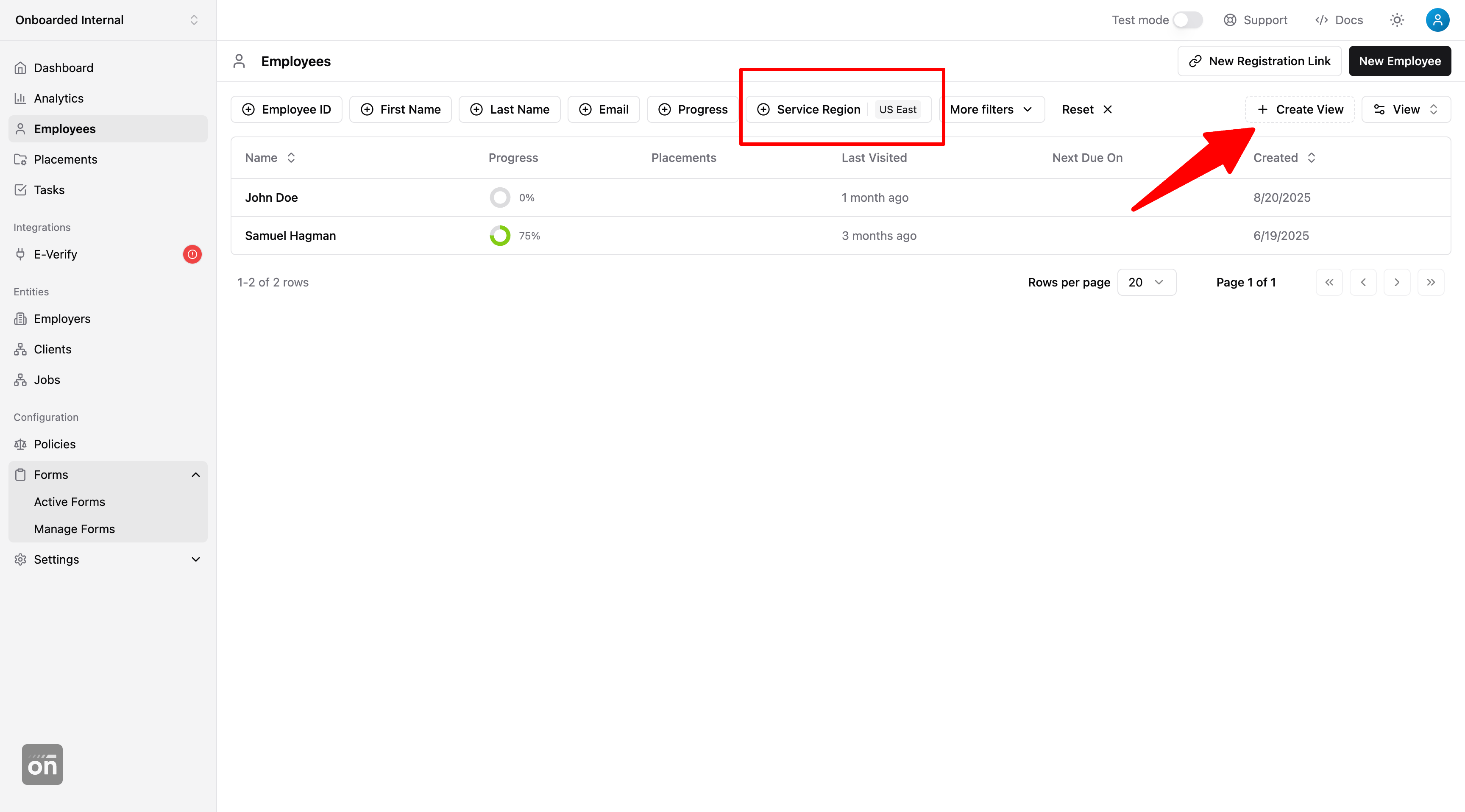Click the New Employee button
The height and width of the screenshot is (812, 1465).
tap(1400, 61)
